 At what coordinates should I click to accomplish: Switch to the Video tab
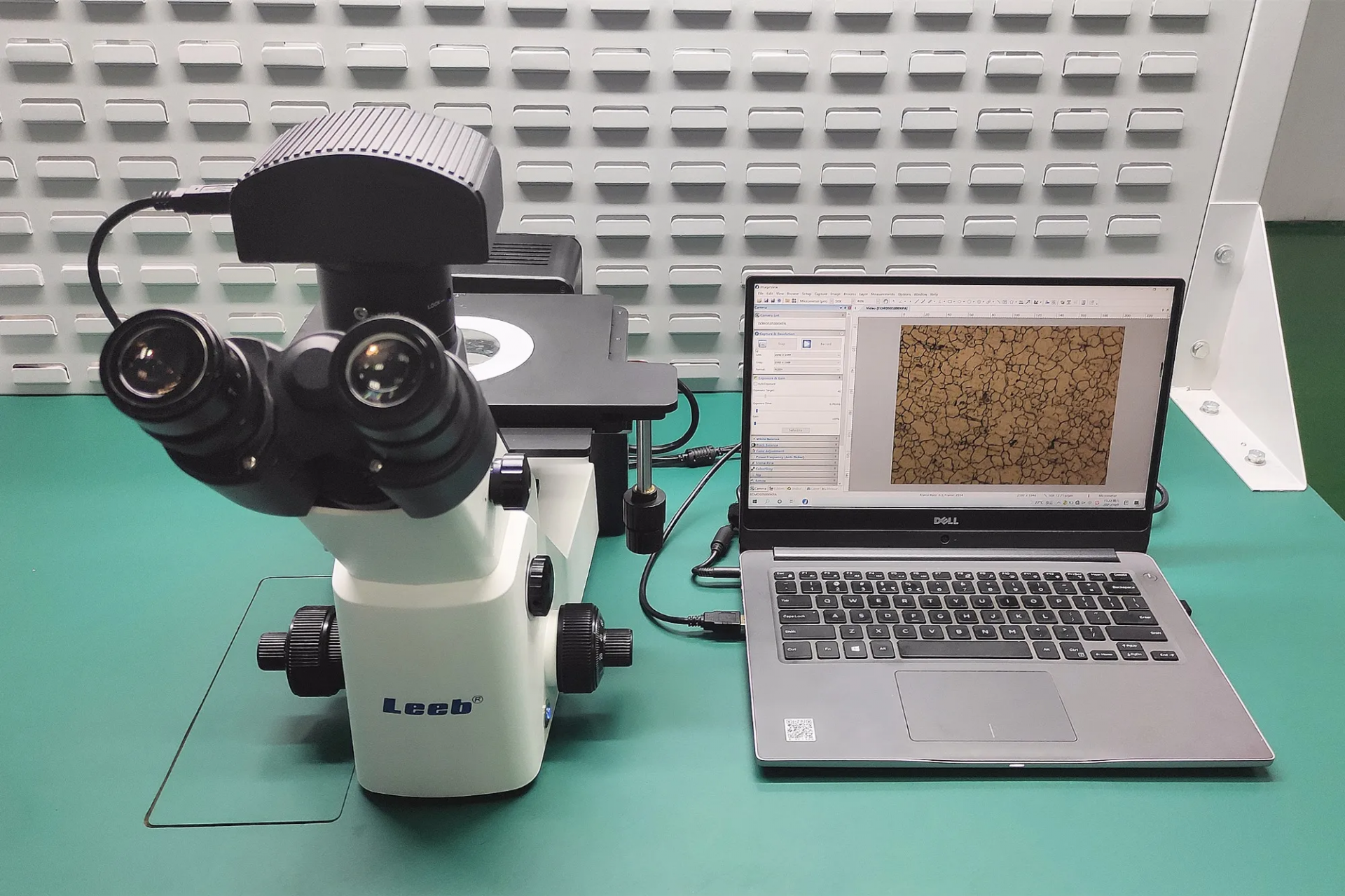(x=886, y=308)
